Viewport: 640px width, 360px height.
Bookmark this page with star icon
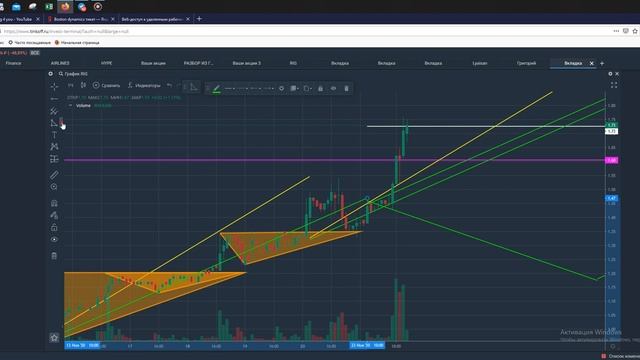tap(635, 31)
